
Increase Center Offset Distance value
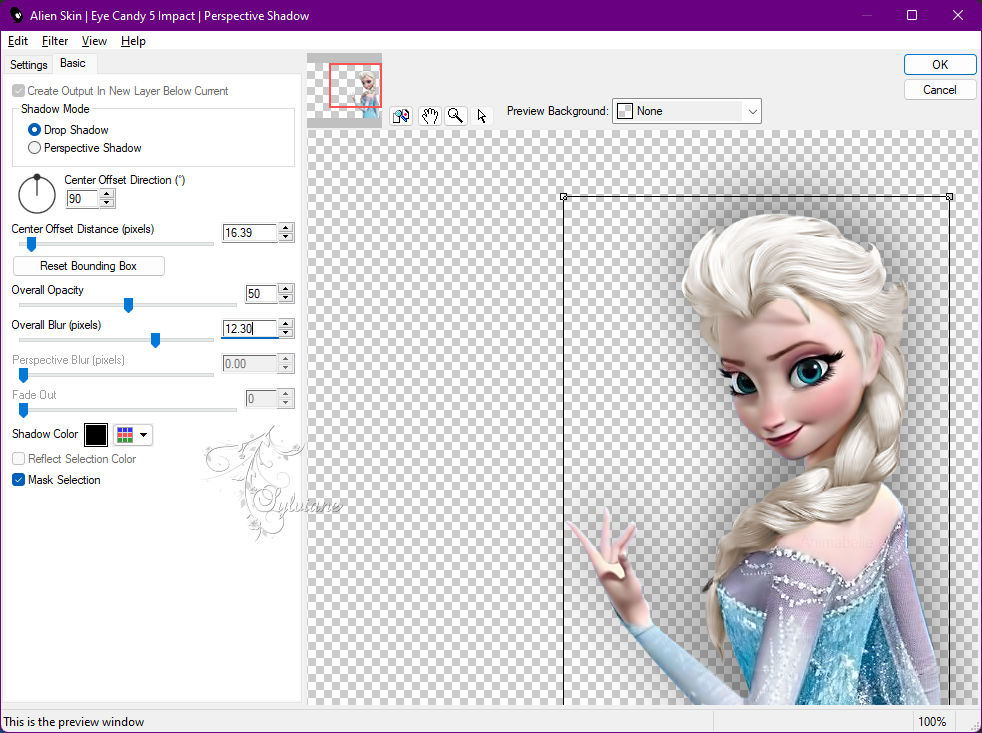click(286, 228)
